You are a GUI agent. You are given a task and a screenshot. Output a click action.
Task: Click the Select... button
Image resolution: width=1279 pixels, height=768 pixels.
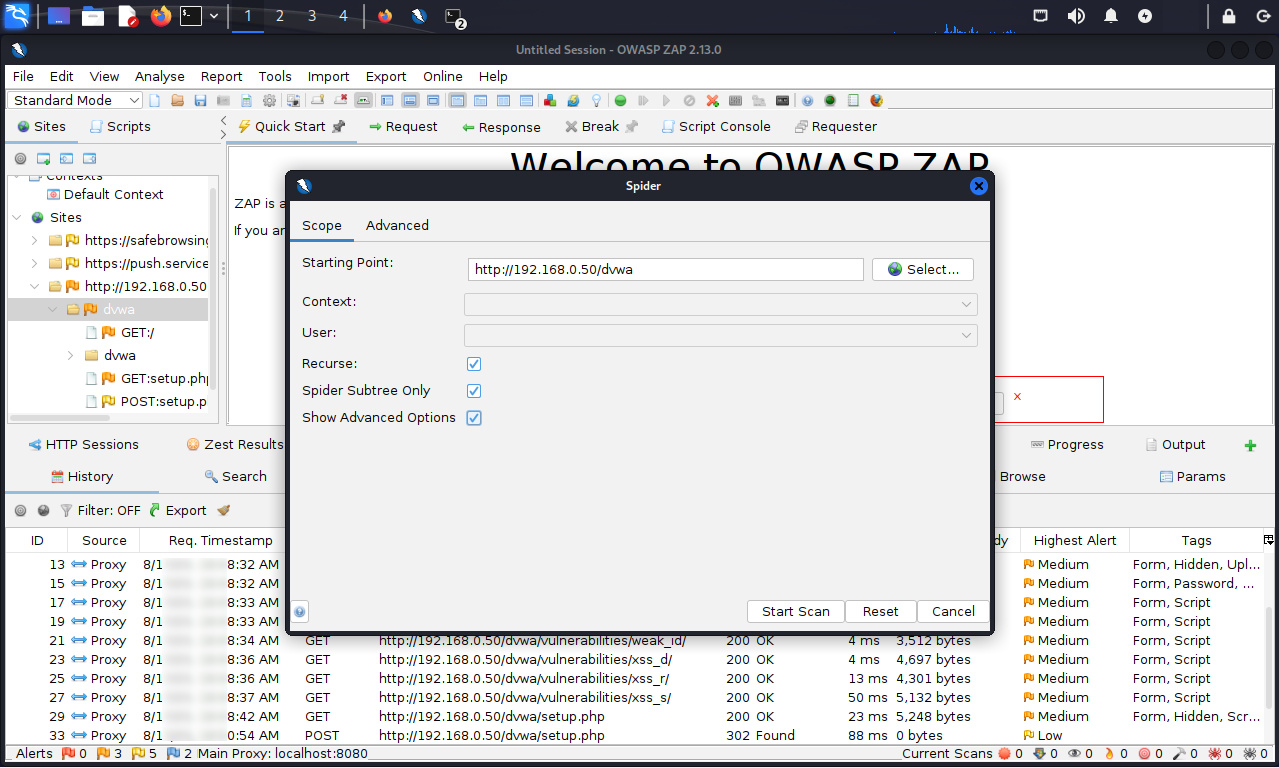922,270
